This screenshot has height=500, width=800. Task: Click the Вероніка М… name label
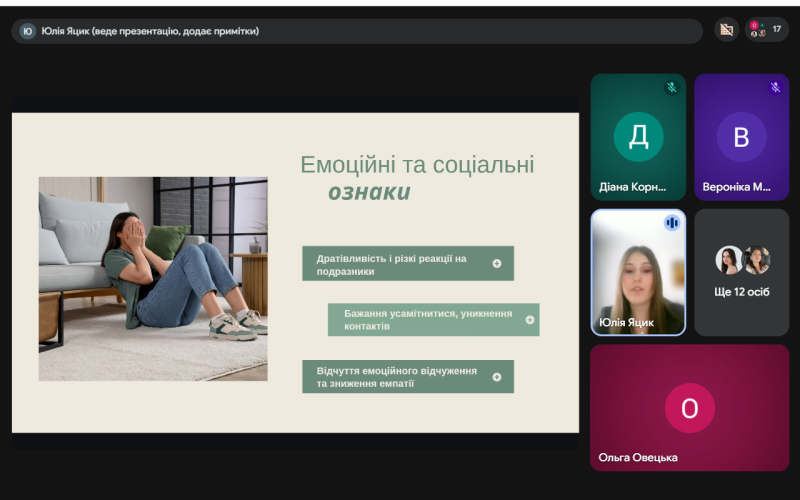pos(737,186)
